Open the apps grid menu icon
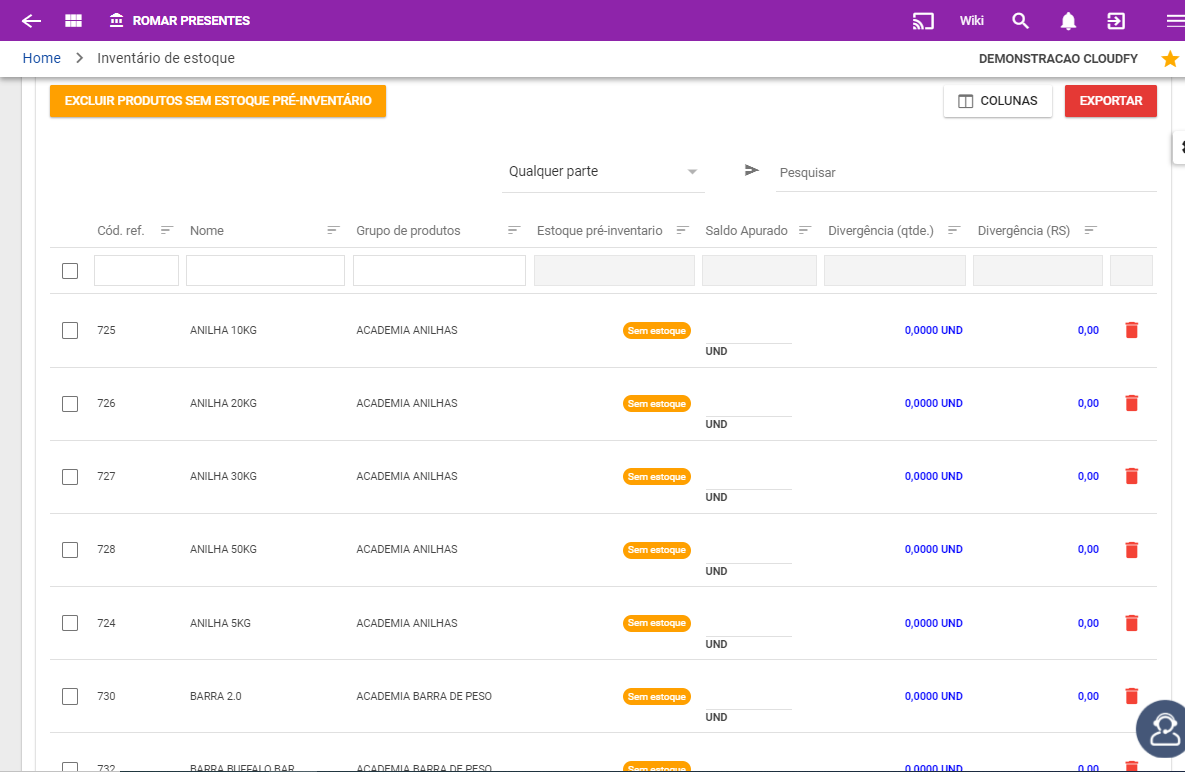The width and height of the screenshot is (1185, 772). 73,21
